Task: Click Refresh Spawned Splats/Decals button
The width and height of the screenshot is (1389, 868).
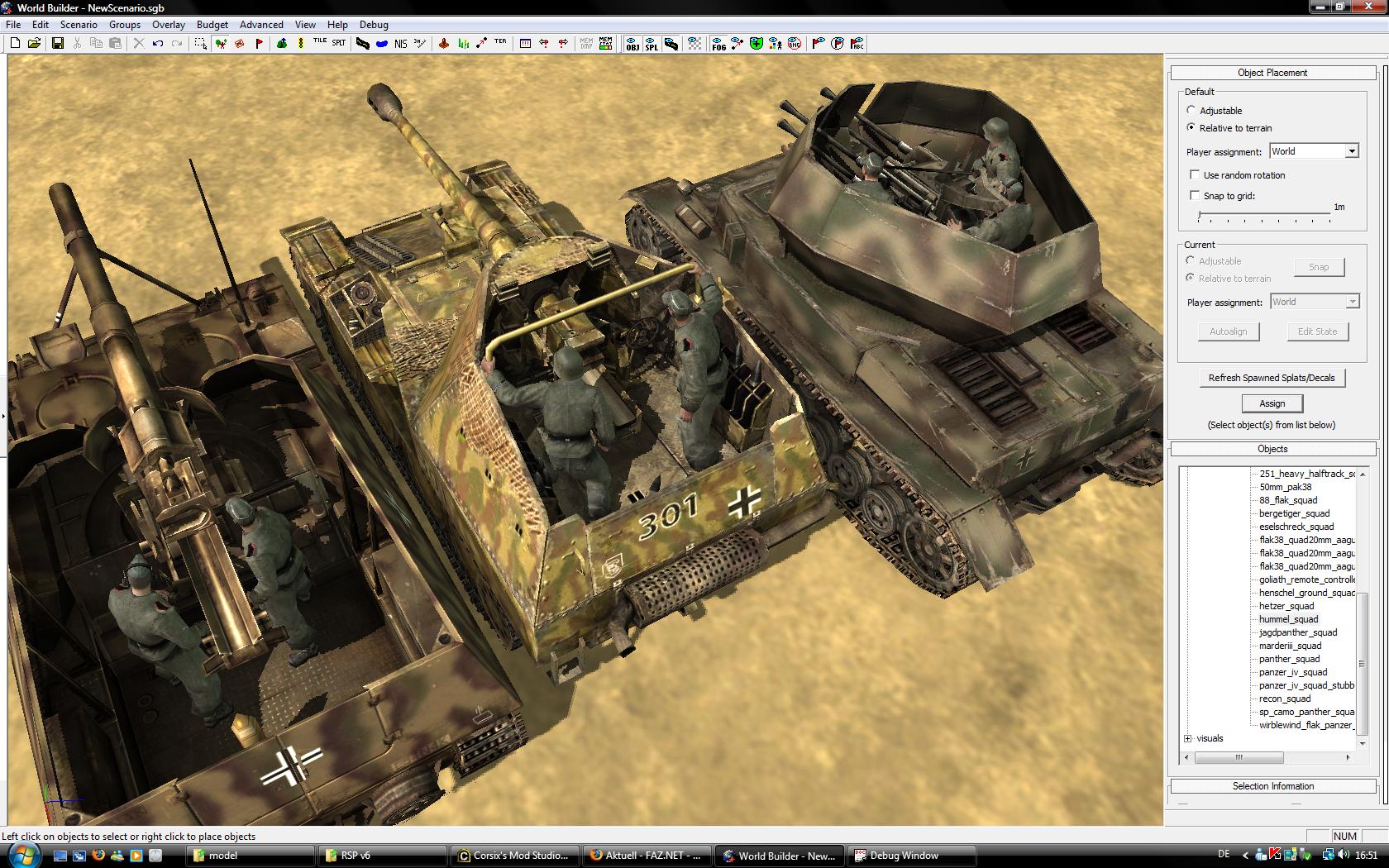Action: 1272,378
